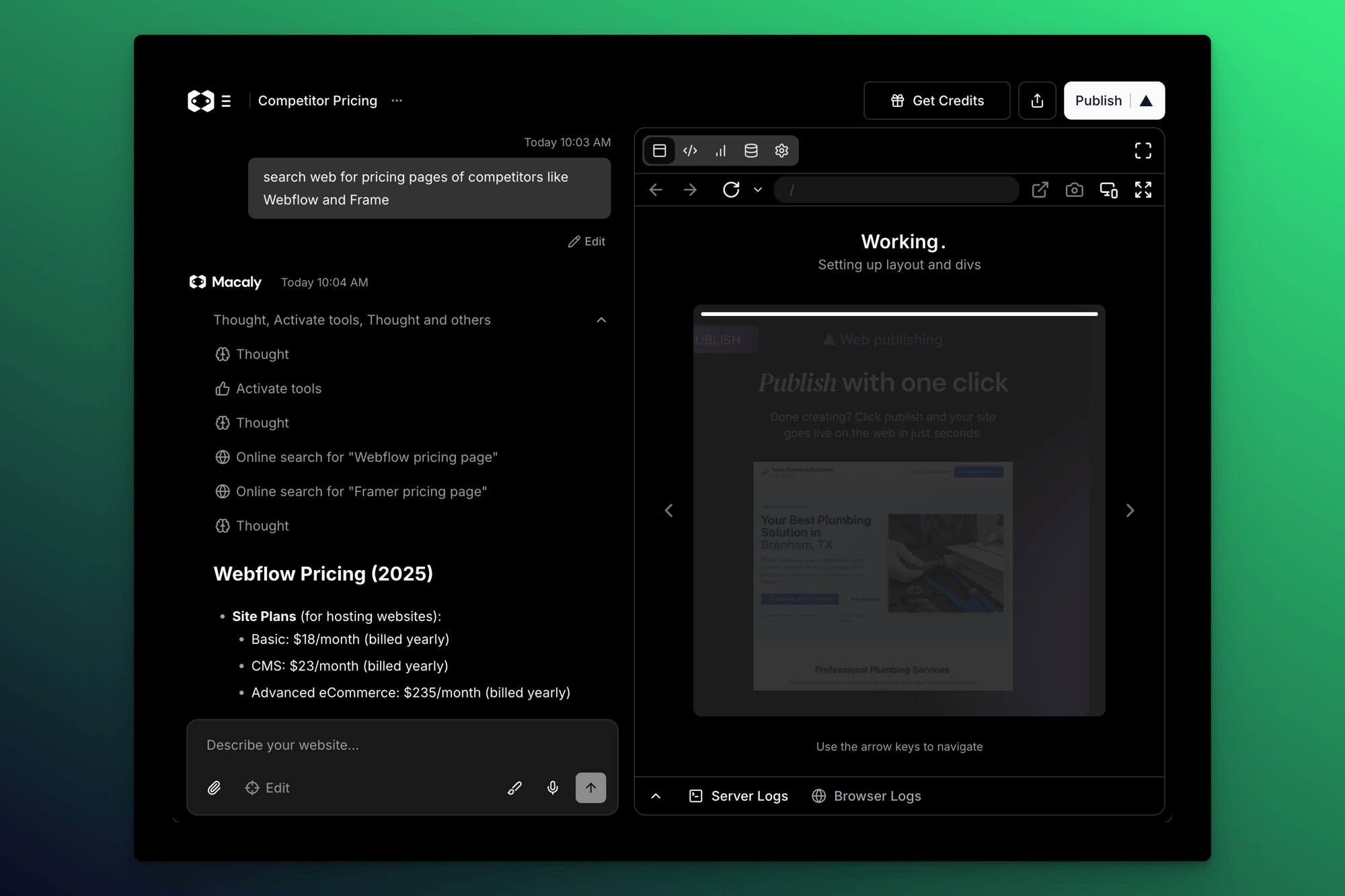Screen dimensions: 1345x896
Task: Enable the visual edit mode in composer
Action: pos(267,787)
